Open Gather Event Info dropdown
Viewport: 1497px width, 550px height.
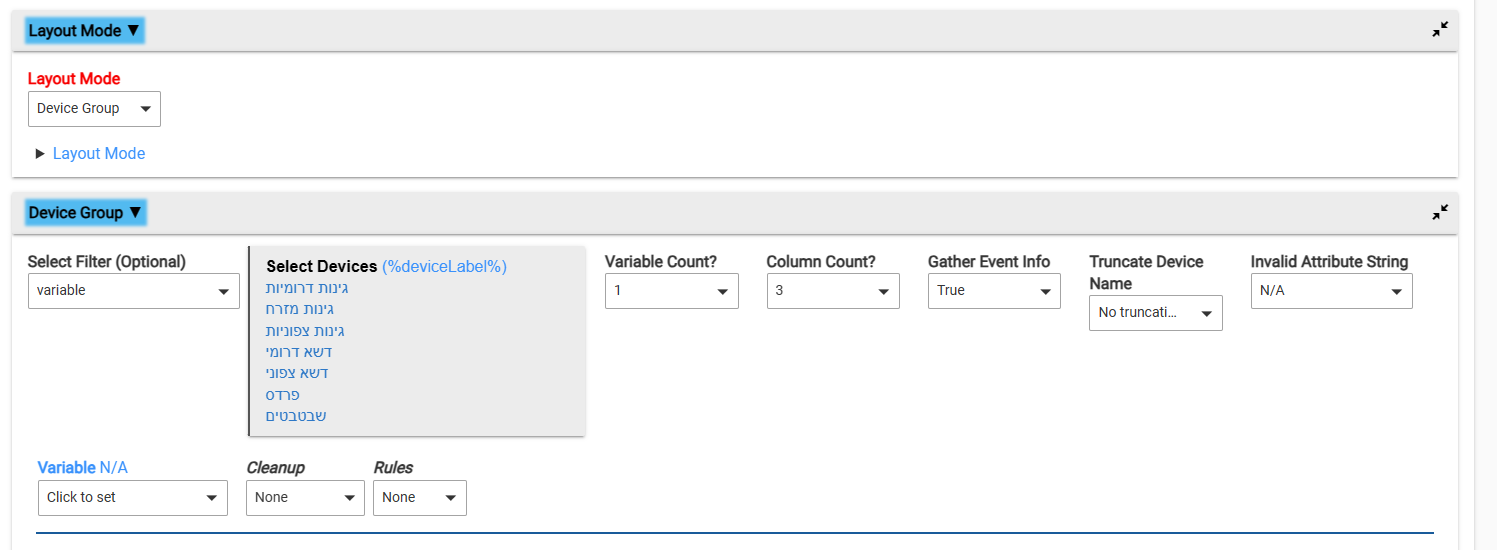[x=994, y=290]
